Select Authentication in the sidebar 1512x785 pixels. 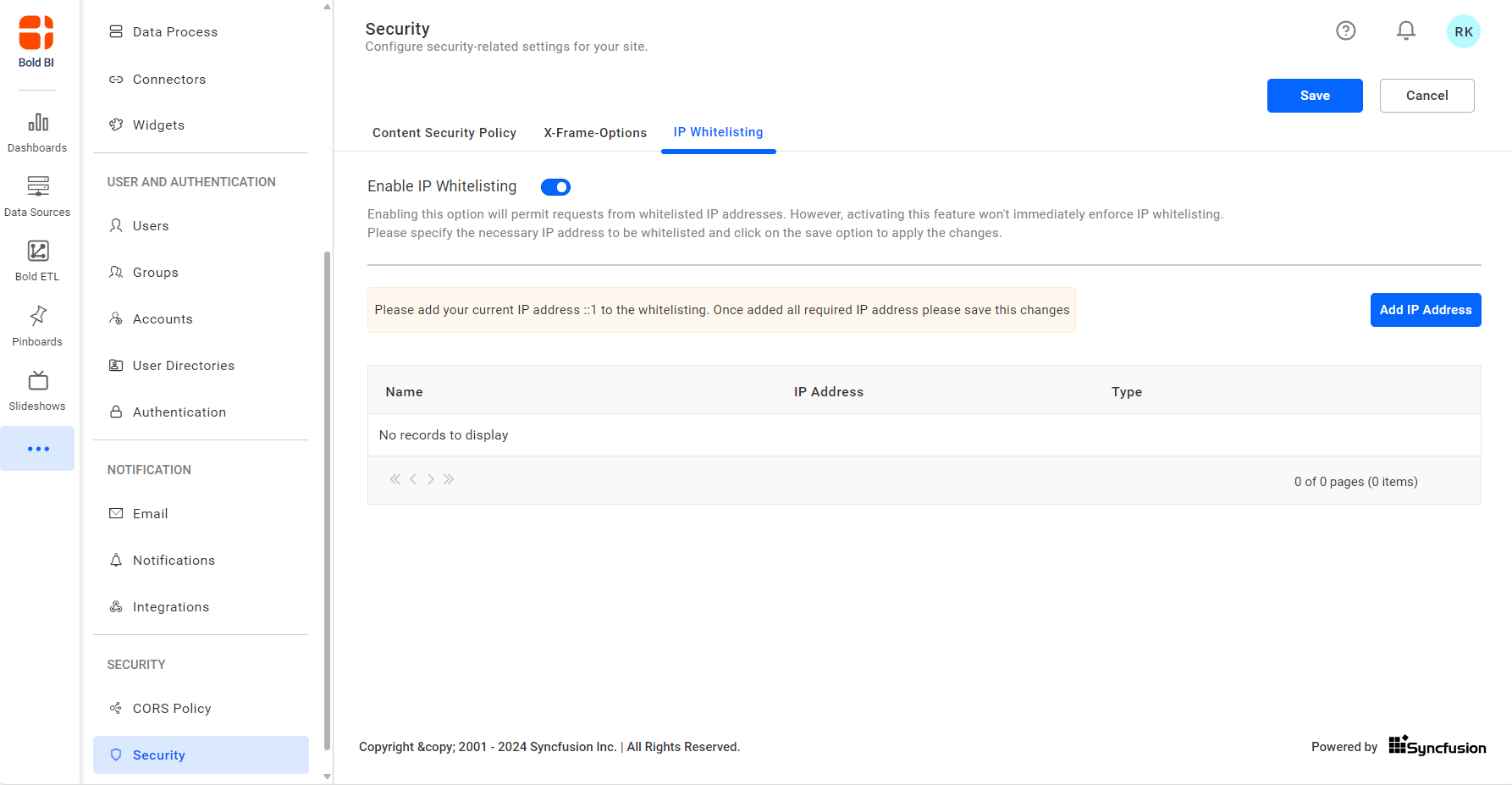(x=179, y=412)
